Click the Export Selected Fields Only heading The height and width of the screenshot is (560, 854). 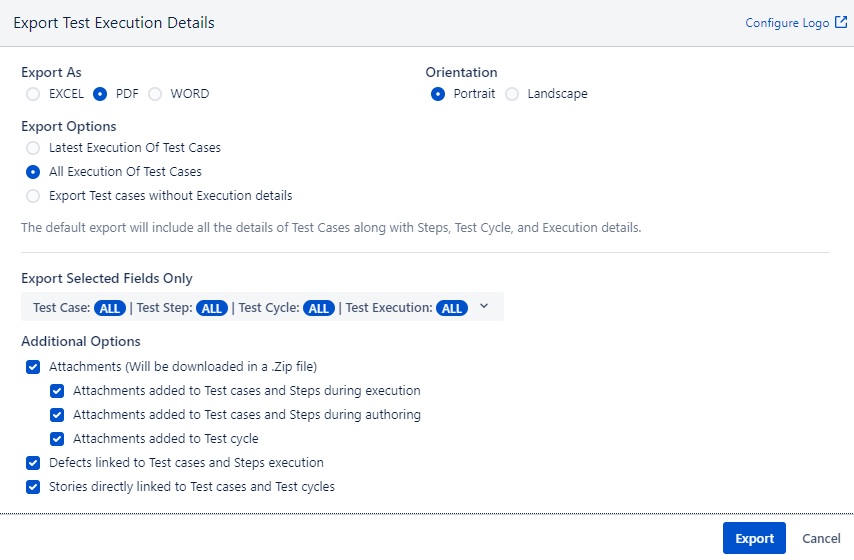[107, 278]
